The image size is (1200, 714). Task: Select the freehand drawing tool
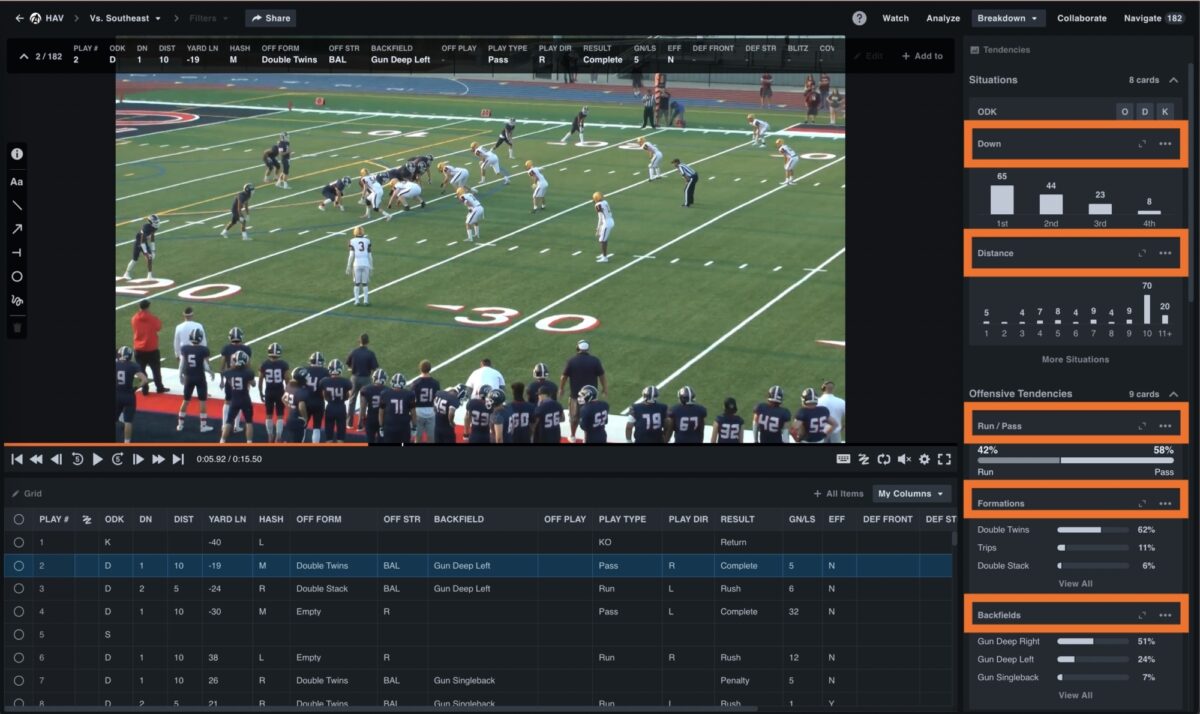tap(17, 300)
